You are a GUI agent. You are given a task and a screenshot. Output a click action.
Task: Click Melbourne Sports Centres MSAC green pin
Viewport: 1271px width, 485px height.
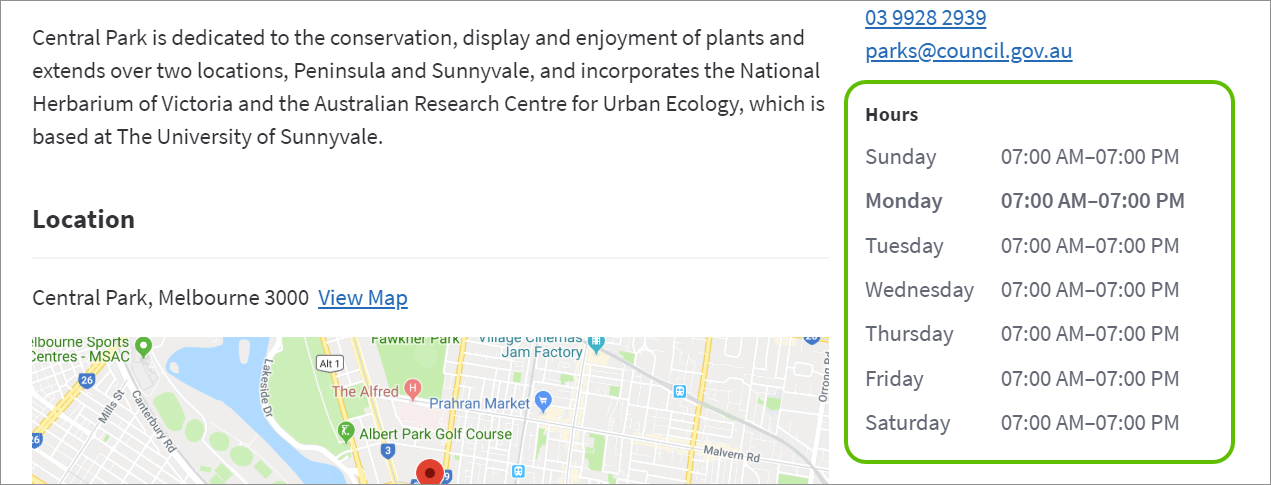(x=143, y=347)
